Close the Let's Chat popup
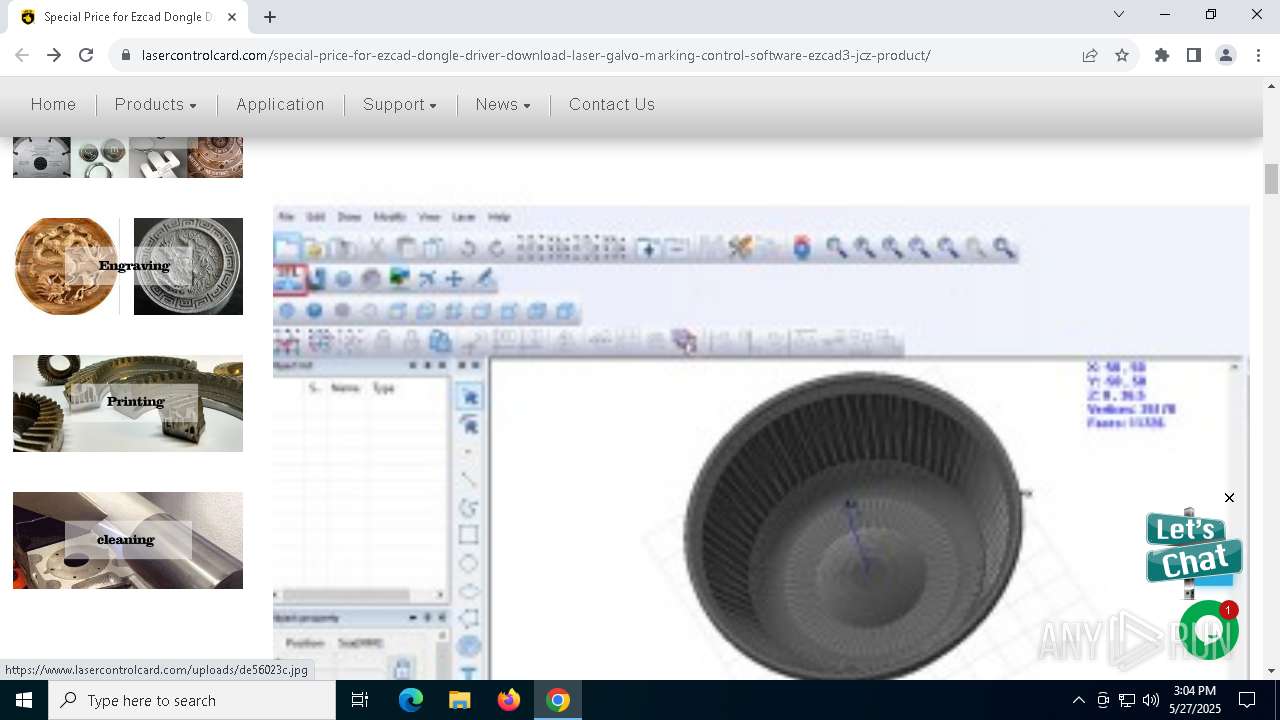1280x720 pixels. tap(1229, 498)
